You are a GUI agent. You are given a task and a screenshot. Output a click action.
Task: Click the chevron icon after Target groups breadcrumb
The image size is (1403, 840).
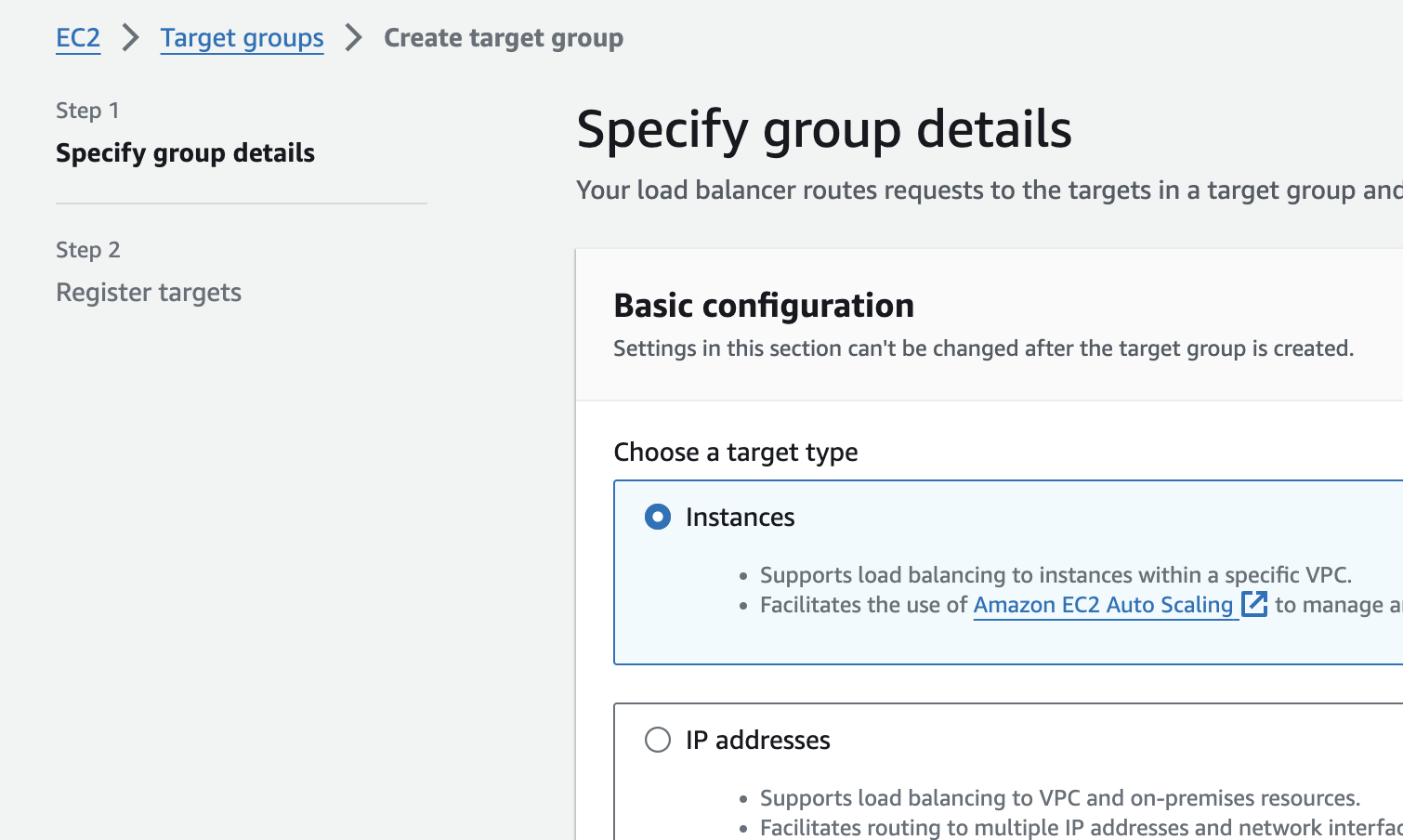pyautogui.click(x=354, y=38)
